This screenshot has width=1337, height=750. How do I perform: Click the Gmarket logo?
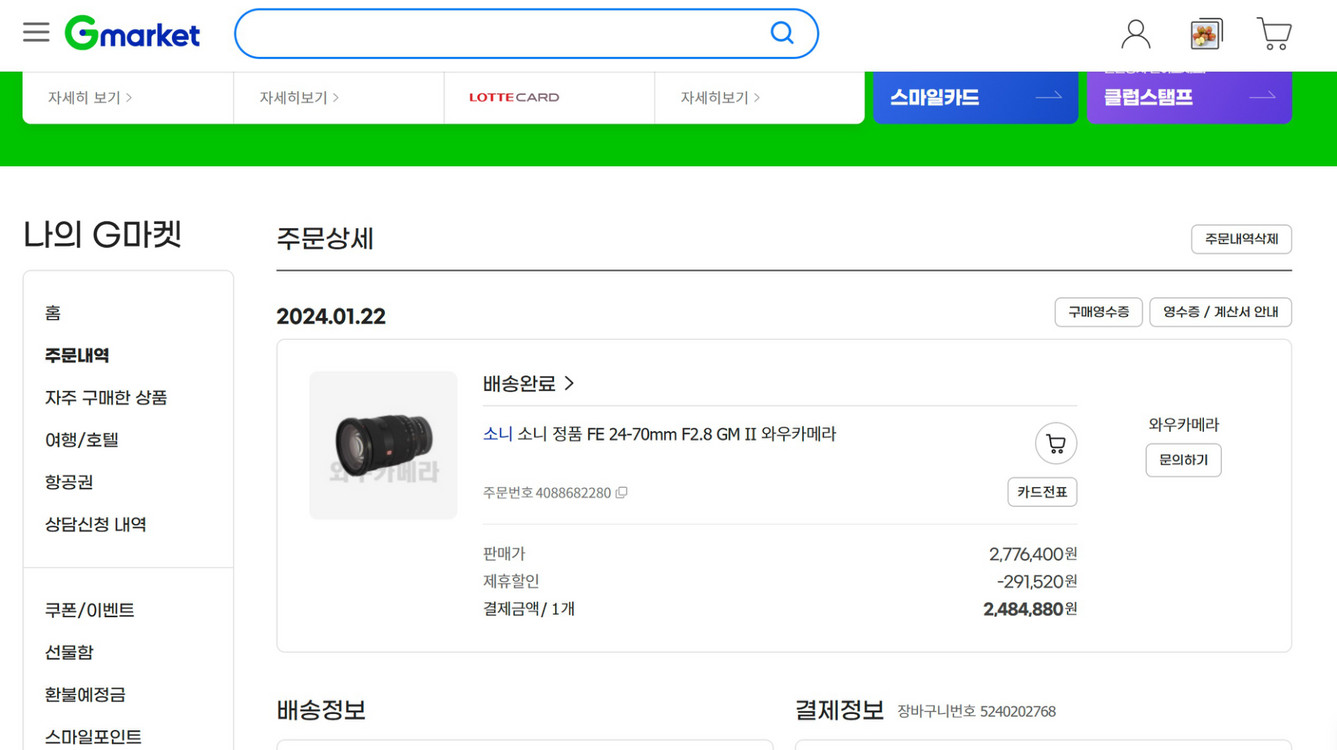pos(132,32)
